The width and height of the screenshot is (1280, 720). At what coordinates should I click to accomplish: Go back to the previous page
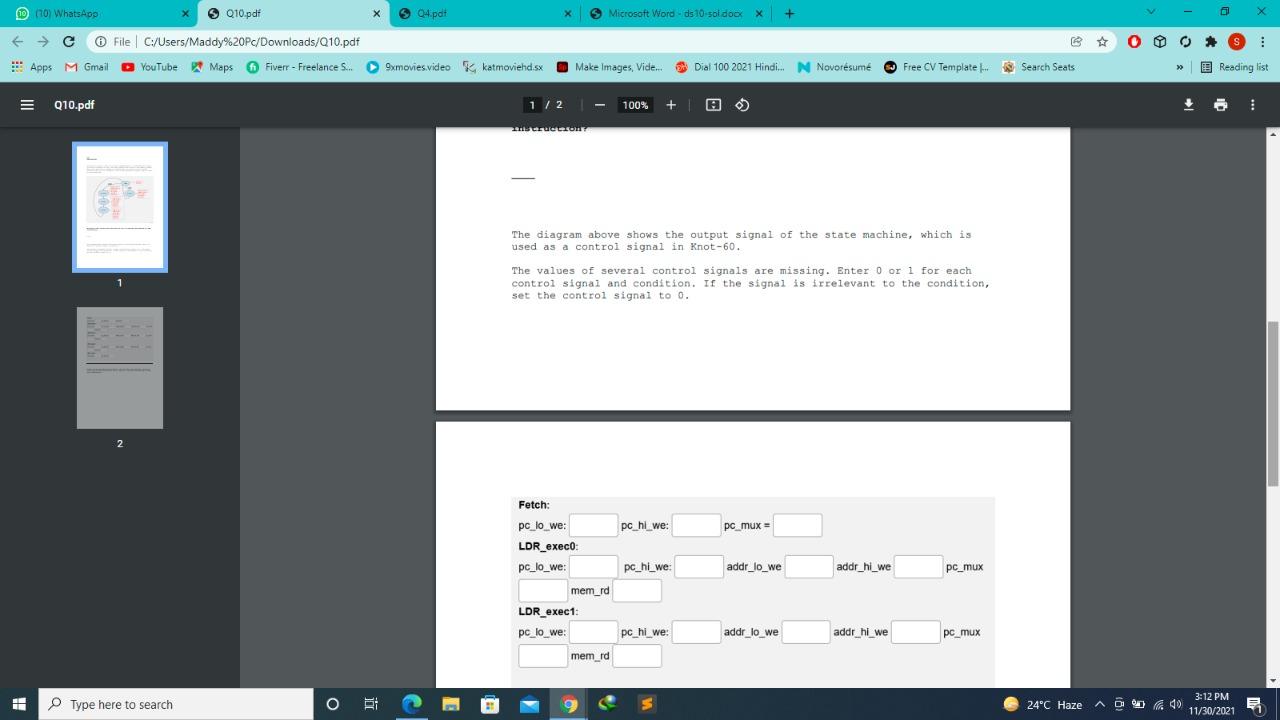coord(17,42)
